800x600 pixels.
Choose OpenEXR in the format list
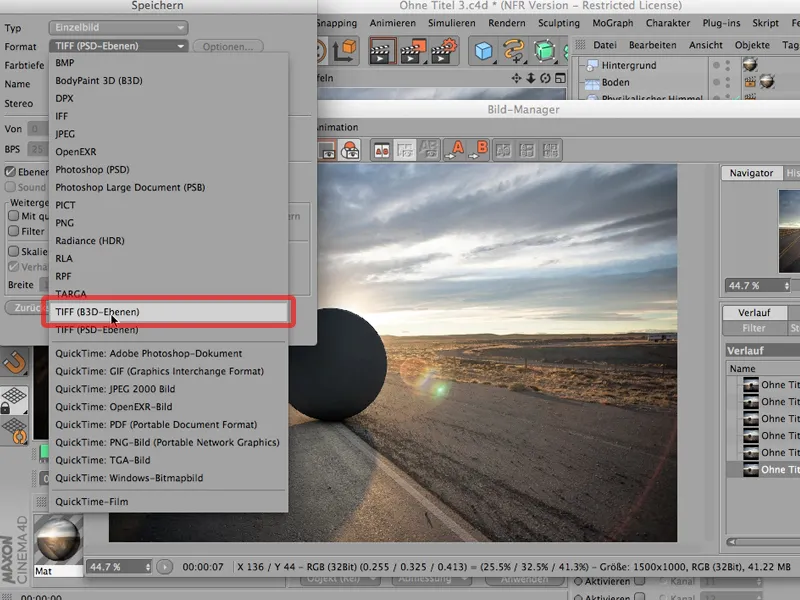coord(168,152)
